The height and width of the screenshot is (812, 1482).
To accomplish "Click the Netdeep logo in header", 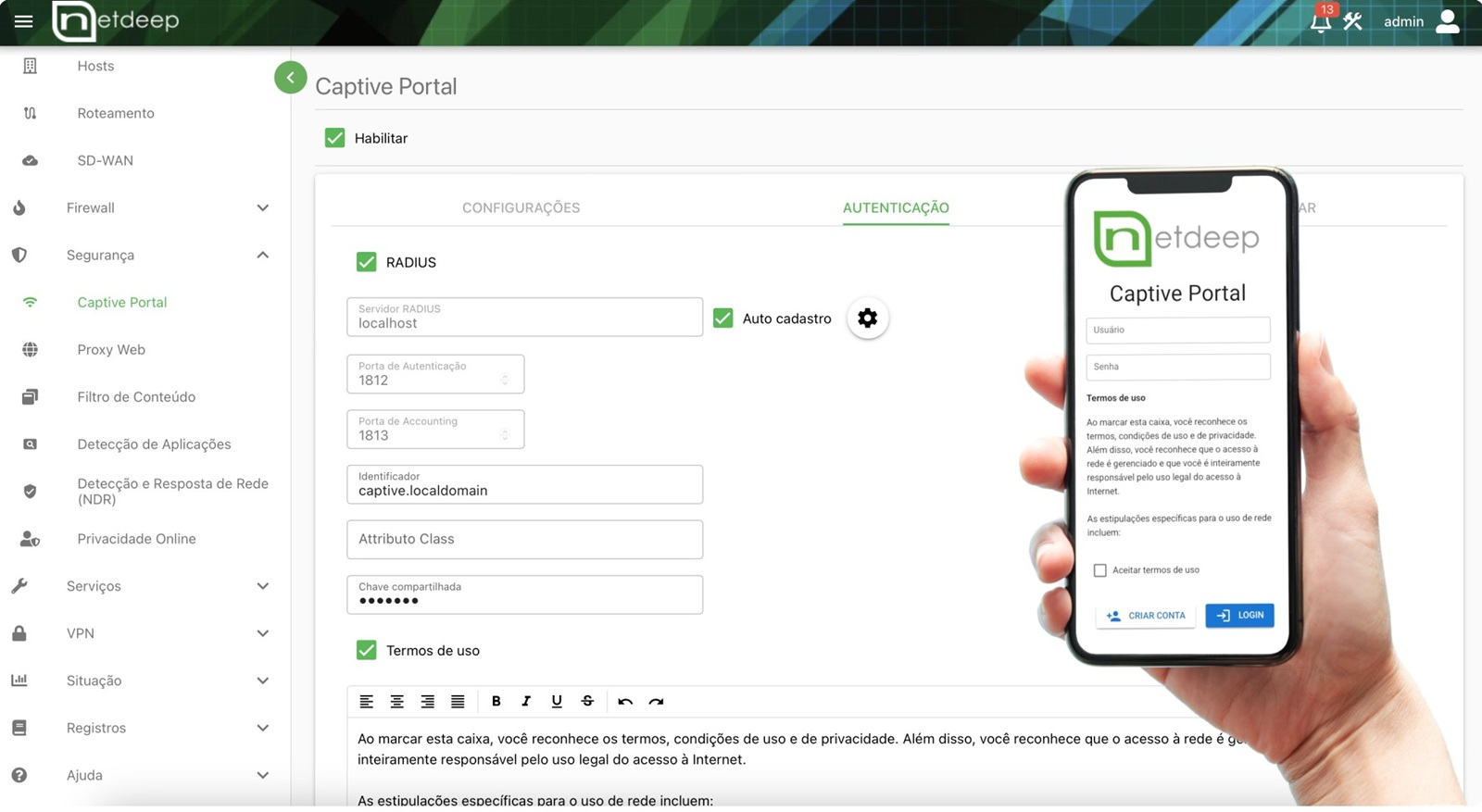I will pyautogui.click(x=115, y=21).
